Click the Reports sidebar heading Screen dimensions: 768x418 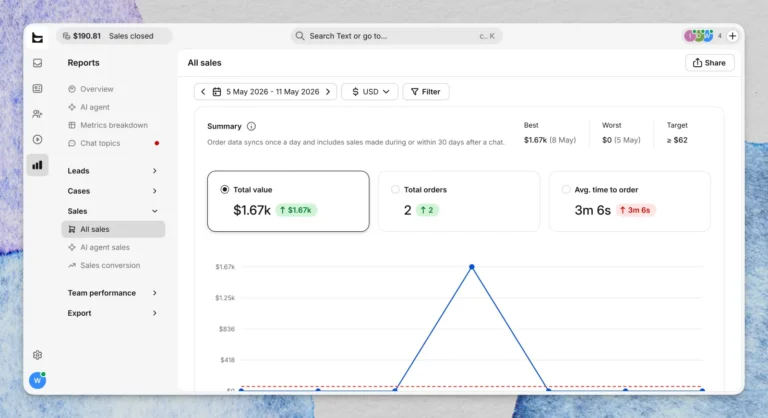[x=83, y=63]
